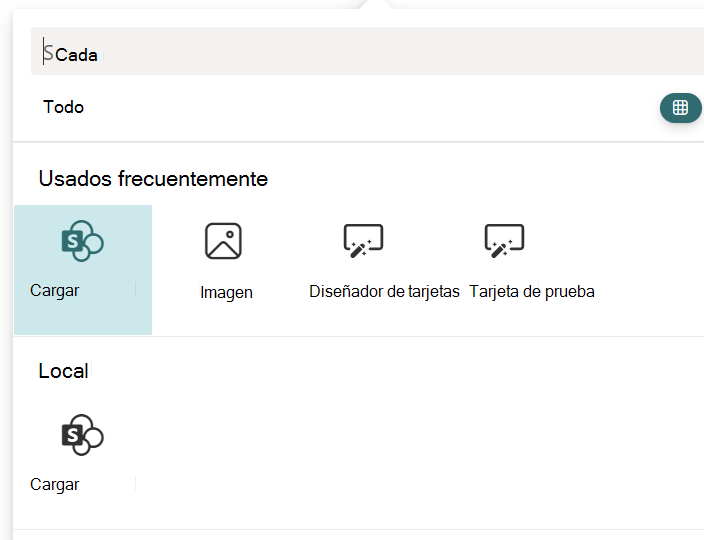The height and width of the screenshot is (540, 704).
Task: Switch to grid view button
Action: point(680,108)
